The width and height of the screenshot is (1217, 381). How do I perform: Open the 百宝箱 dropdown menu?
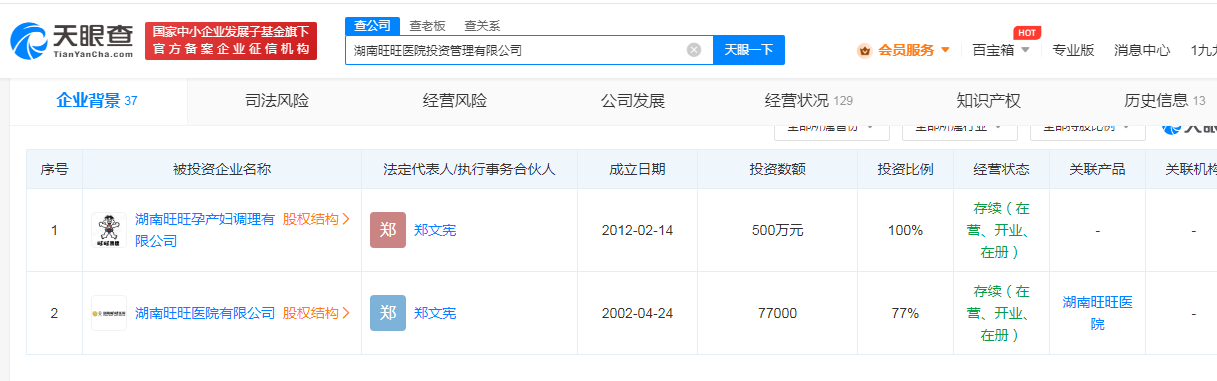click(1001, 50)
